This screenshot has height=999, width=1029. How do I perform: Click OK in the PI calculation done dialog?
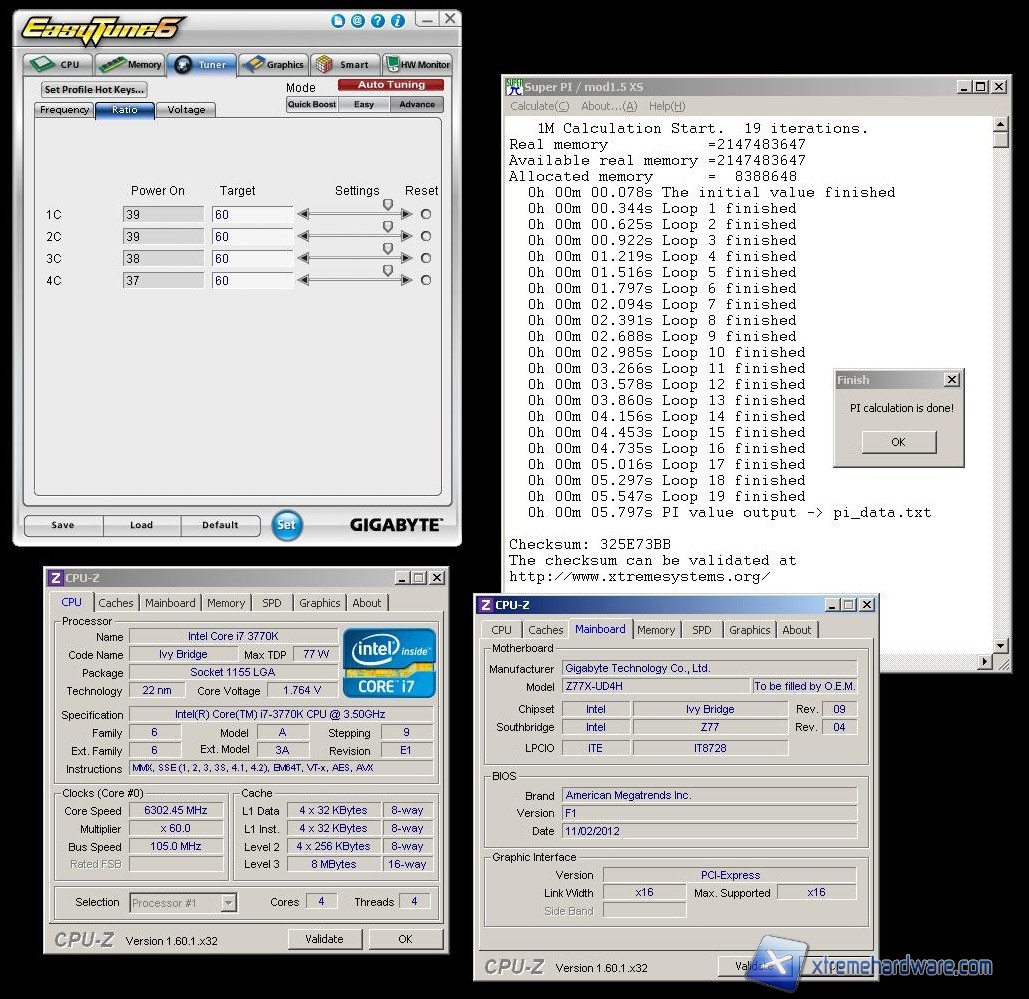click(897, 442)
